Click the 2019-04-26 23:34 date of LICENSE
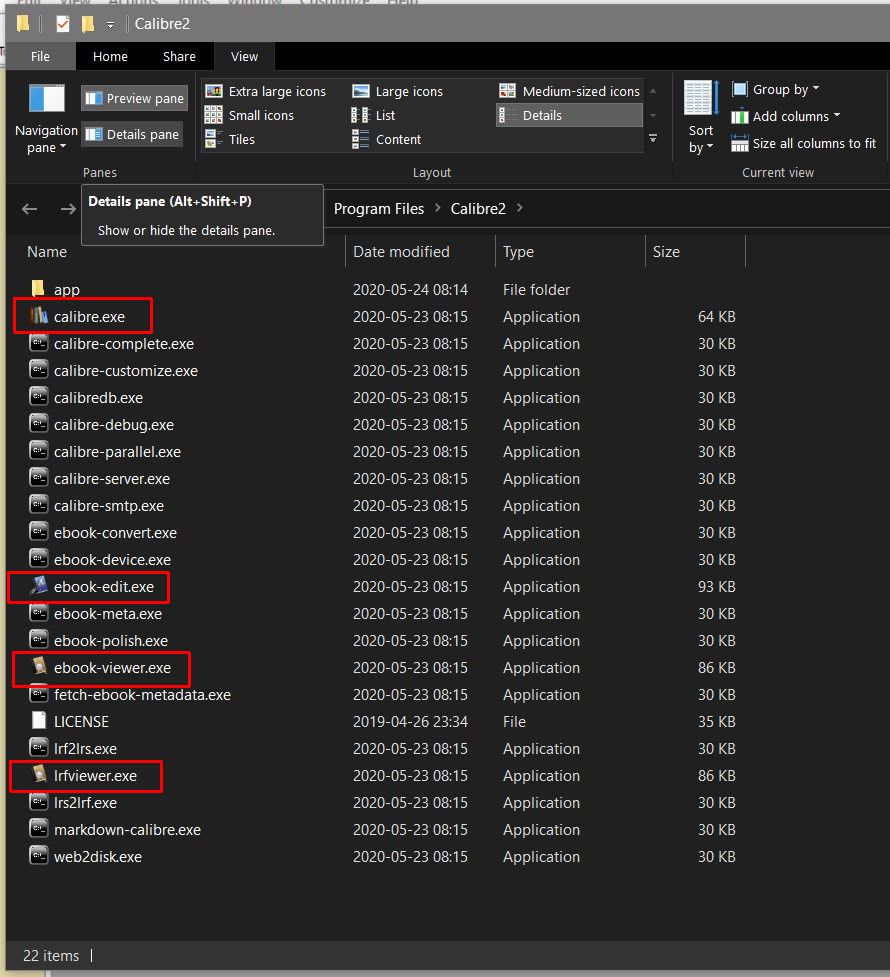 [x=410, y=721]
